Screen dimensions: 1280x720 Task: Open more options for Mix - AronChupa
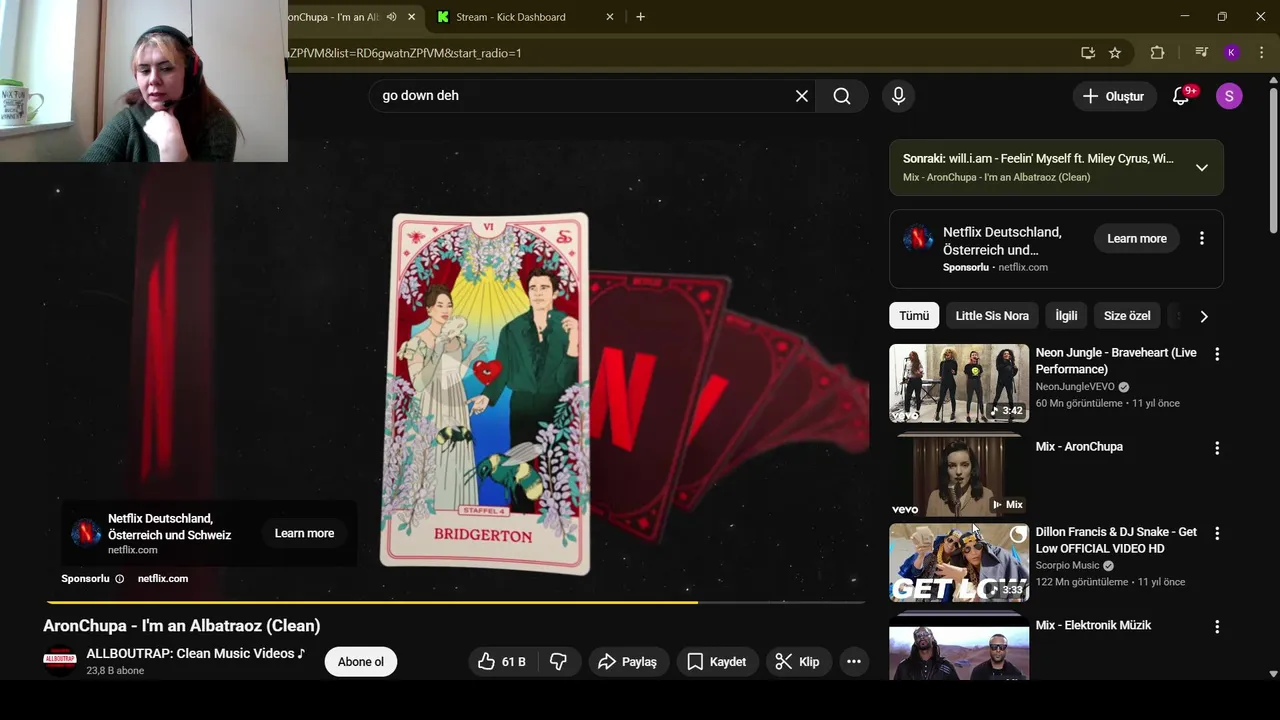pos(1217,448)
